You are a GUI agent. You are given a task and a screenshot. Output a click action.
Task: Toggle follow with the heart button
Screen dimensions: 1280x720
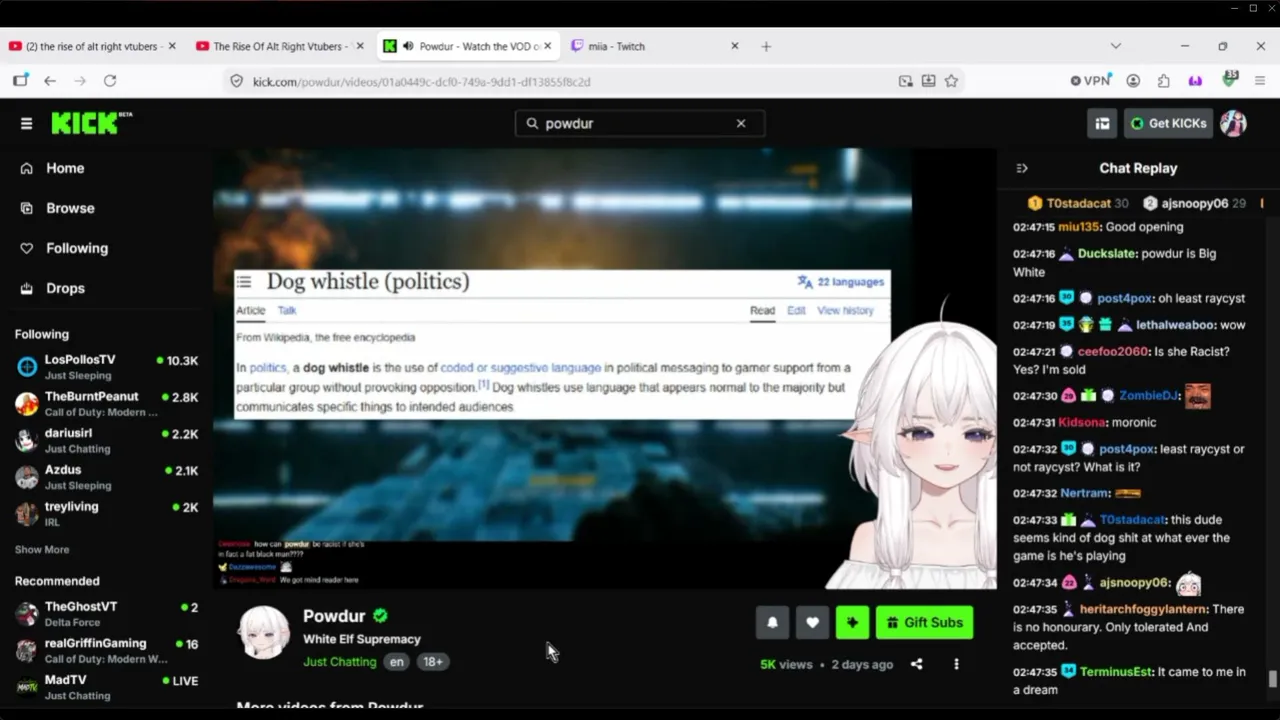(x=812, y=622)
